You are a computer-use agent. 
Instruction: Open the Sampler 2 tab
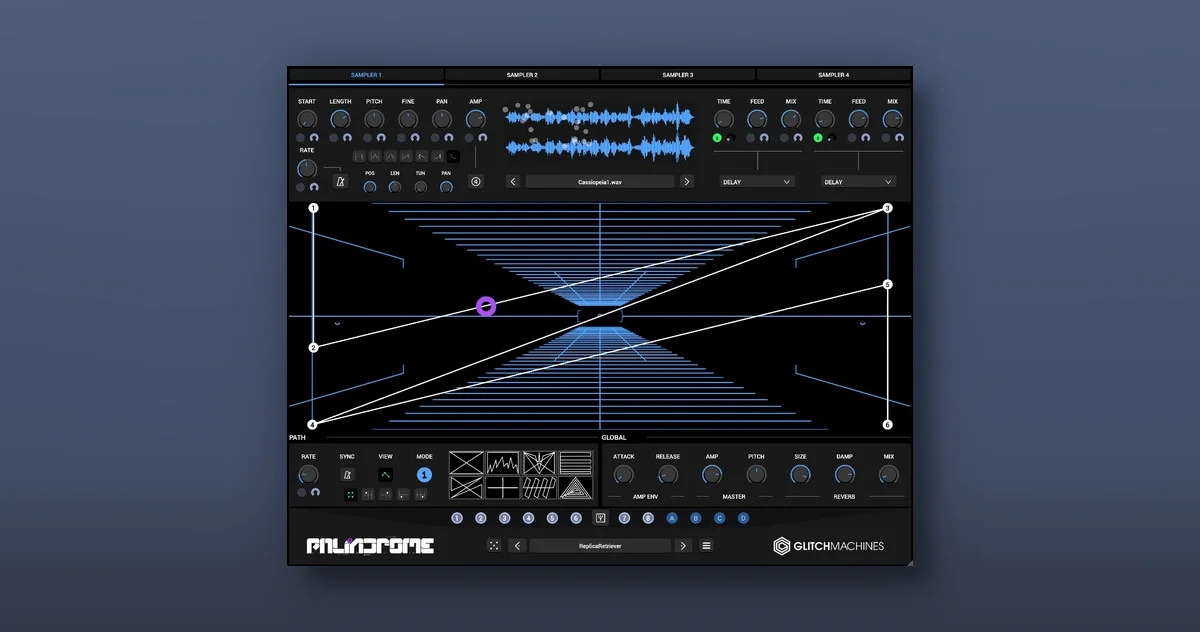pyautogui.click(x=522, y=75)
